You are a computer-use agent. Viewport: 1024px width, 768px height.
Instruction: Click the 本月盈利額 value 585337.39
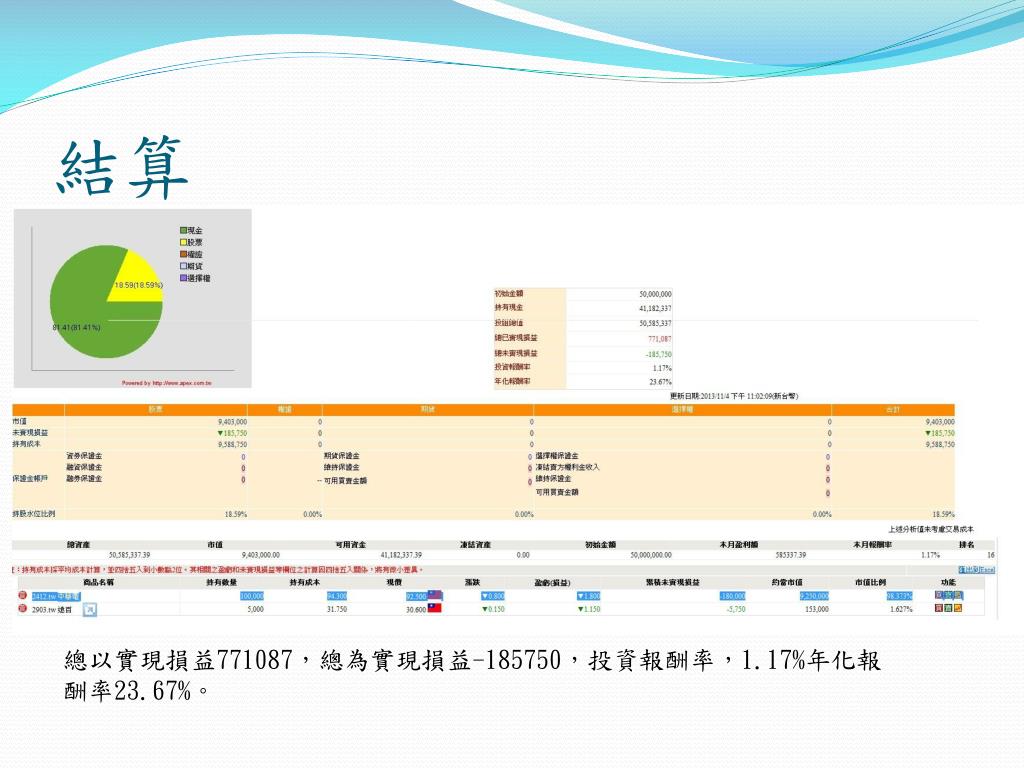[791, 555]
